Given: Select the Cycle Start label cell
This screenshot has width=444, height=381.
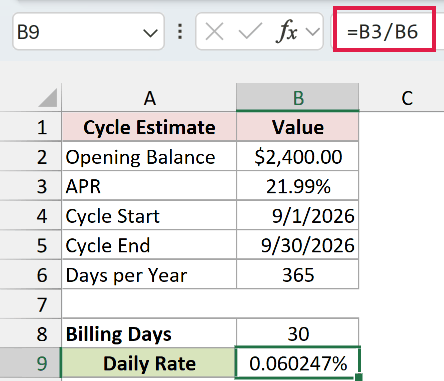Looking at the screenshot, I should (x=149, y=216).
